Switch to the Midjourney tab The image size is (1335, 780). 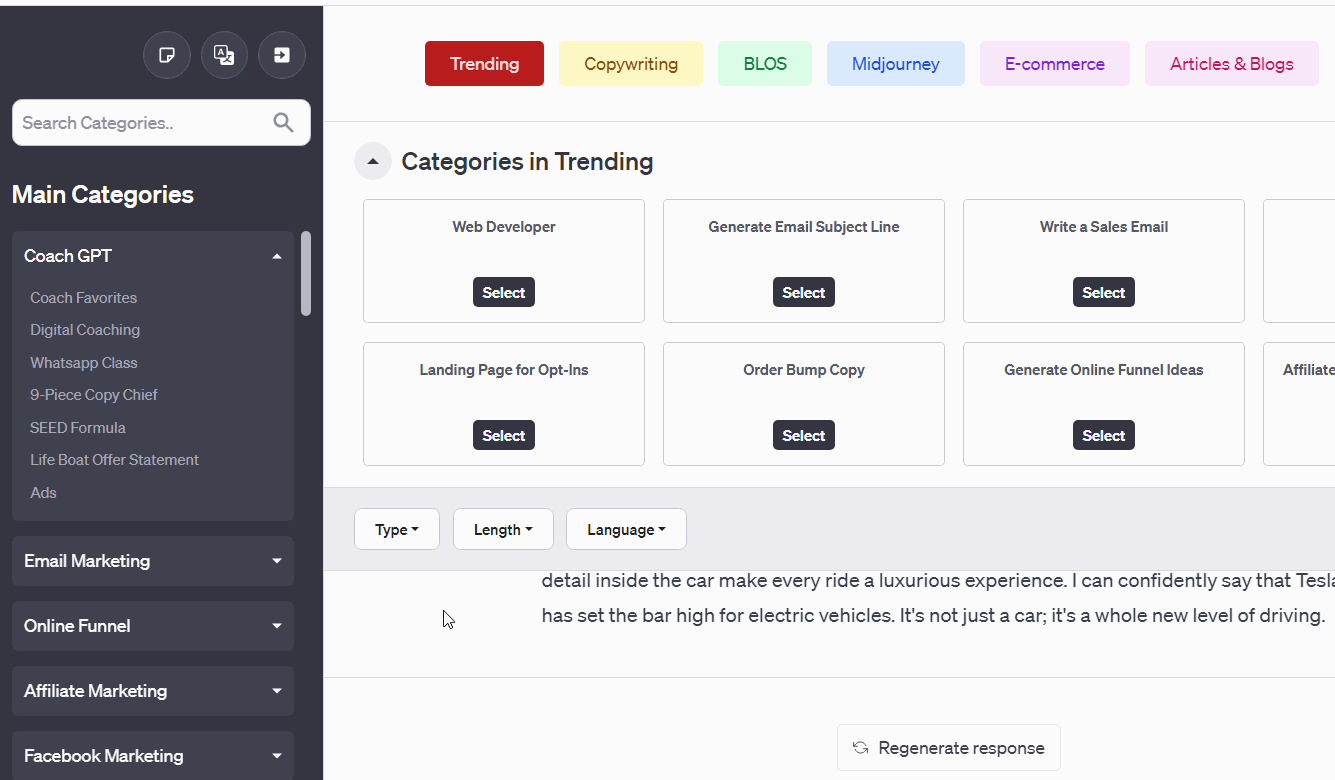pyautogui.click(x=895, y=64)
